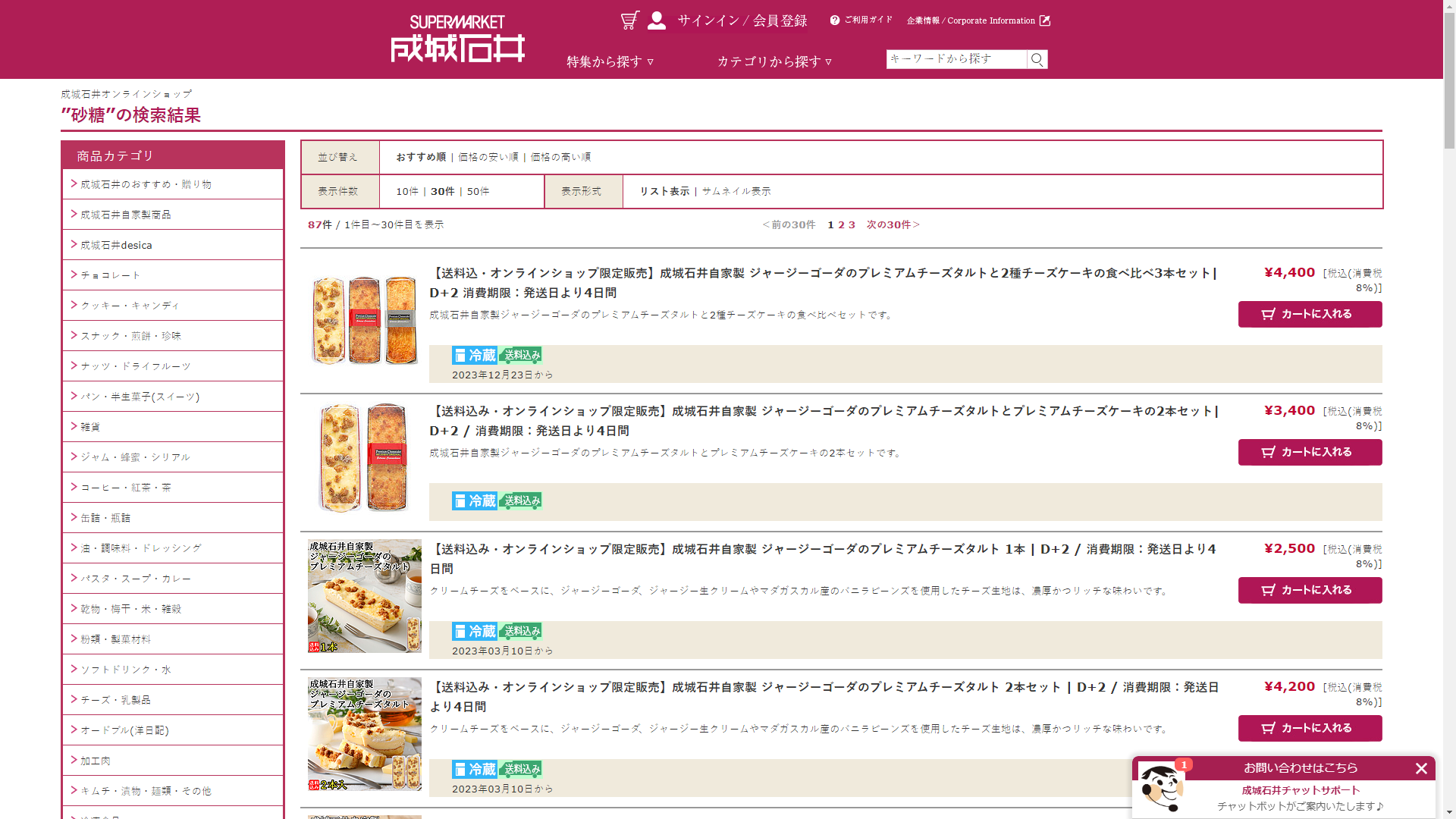Click the Seijo Ishii supermarket logo
This screenshot has width=1456, height=819.
(x=457, y=39)
